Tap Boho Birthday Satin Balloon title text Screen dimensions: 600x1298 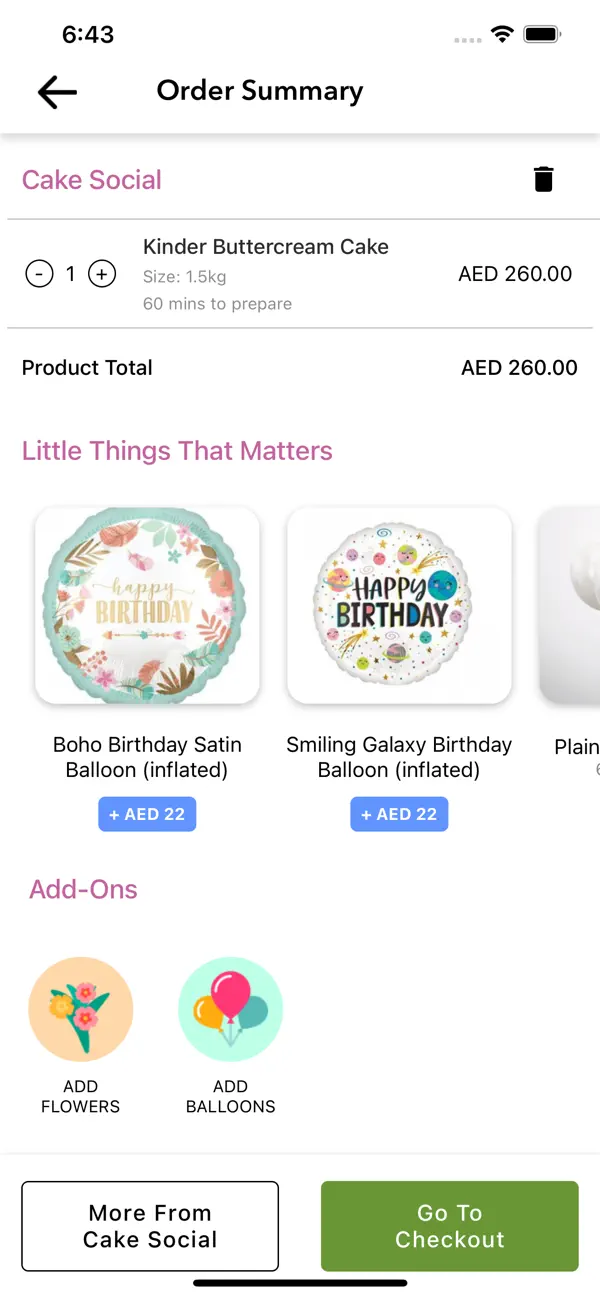tap(147, 757)
